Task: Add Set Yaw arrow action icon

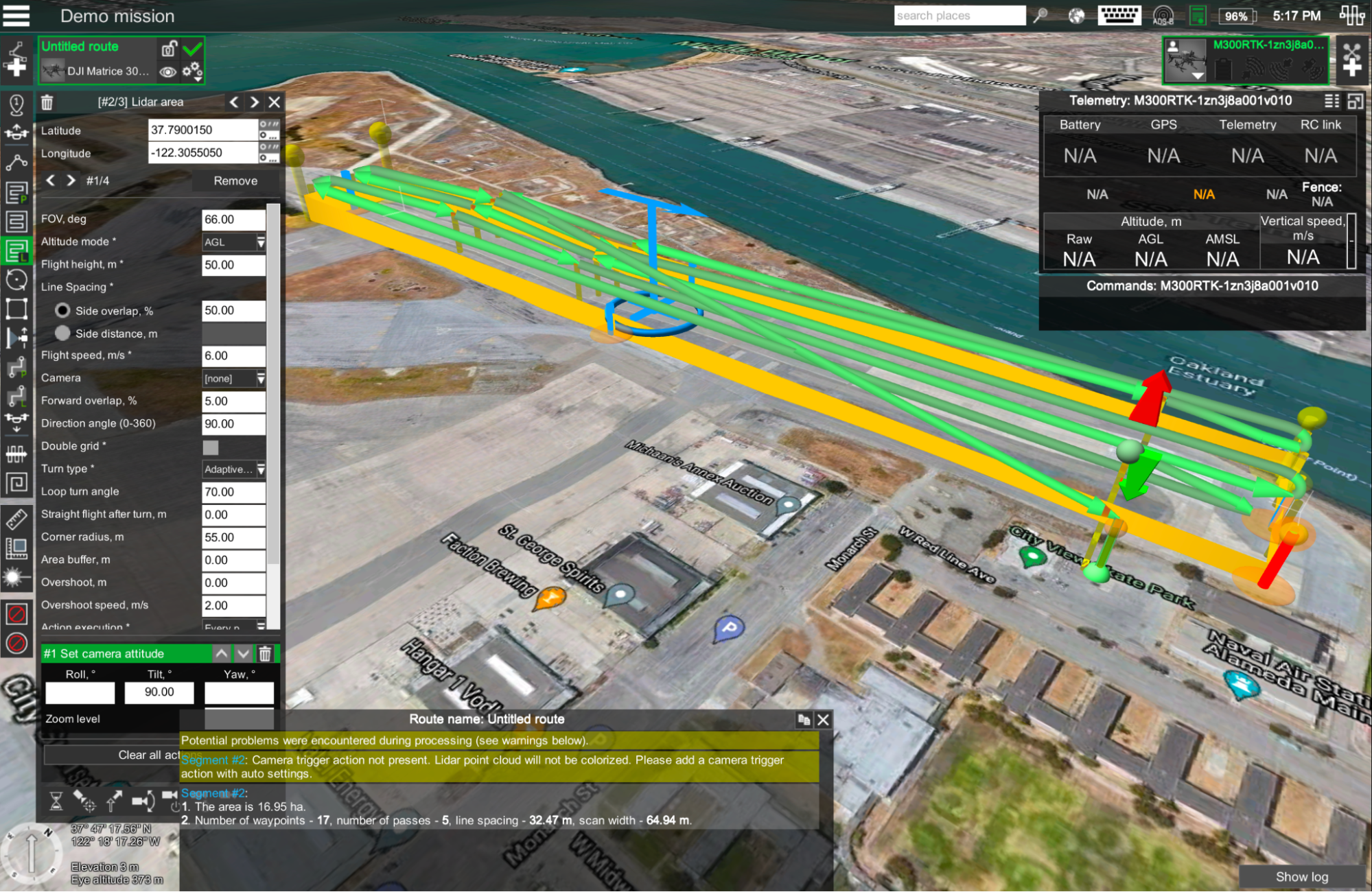Action: [114, 801]
